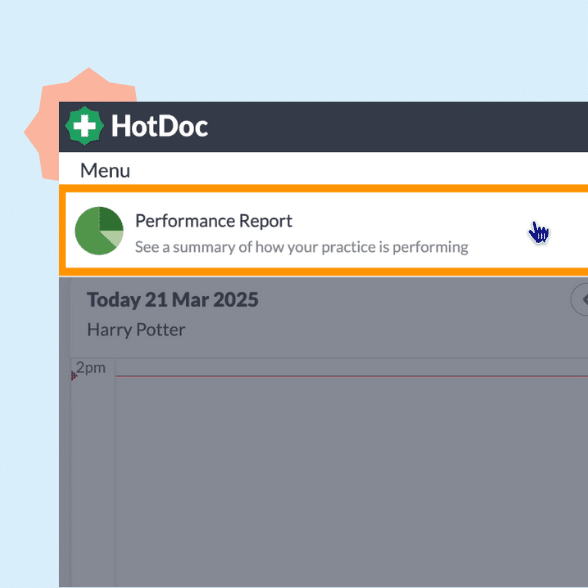Select practitioner Harry Potter

point(136,330)
